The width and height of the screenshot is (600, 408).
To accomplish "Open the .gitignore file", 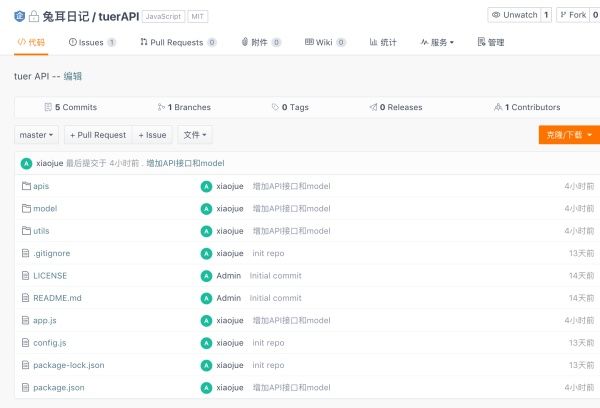I will coord(52,253).
